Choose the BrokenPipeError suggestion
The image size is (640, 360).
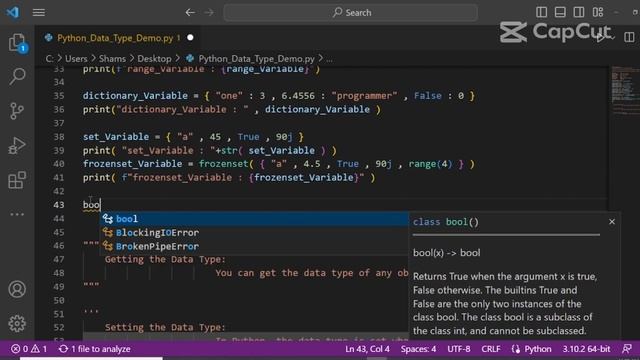tap(254, 247)
